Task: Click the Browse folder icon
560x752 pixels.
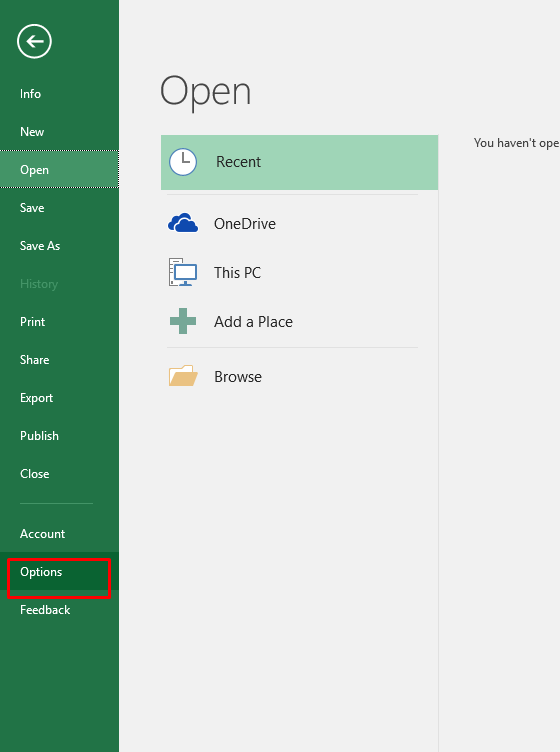Action: coord(183,376)
